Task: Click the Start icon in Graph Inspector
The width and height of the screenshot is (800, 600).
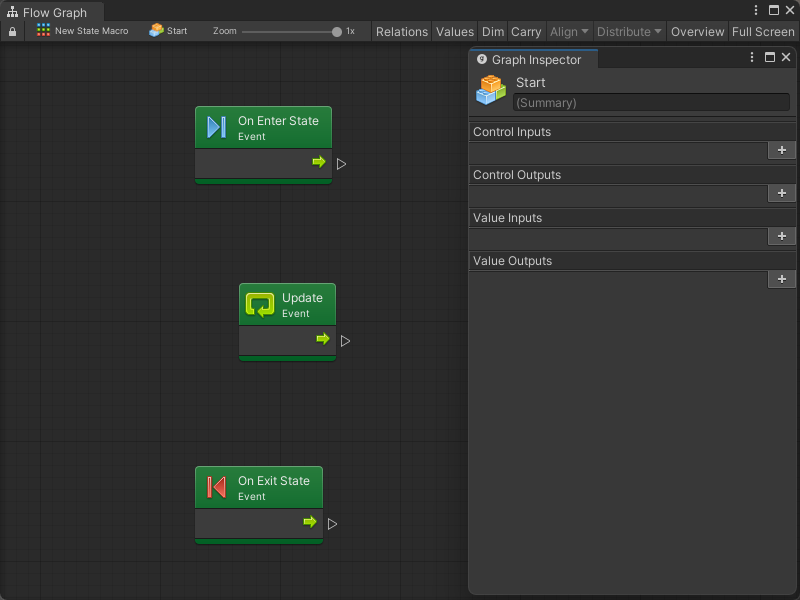Action: point(491,91)
